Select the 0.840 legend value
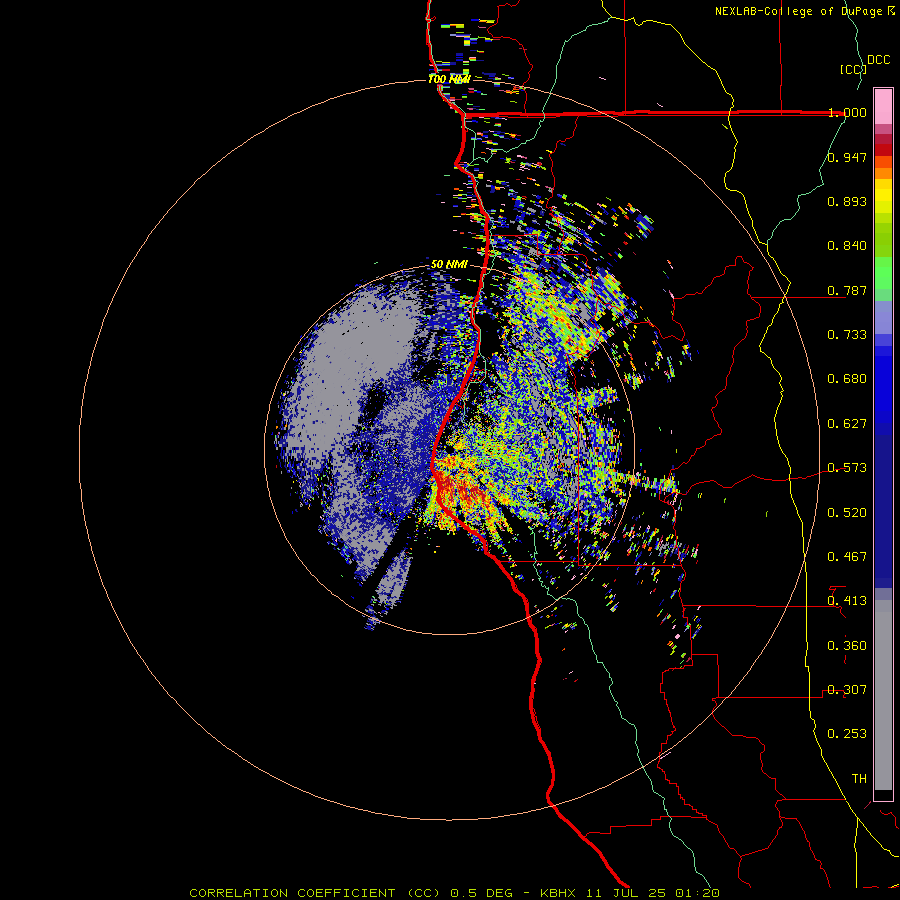Screen dimensions: 900x900 [847, 246]
